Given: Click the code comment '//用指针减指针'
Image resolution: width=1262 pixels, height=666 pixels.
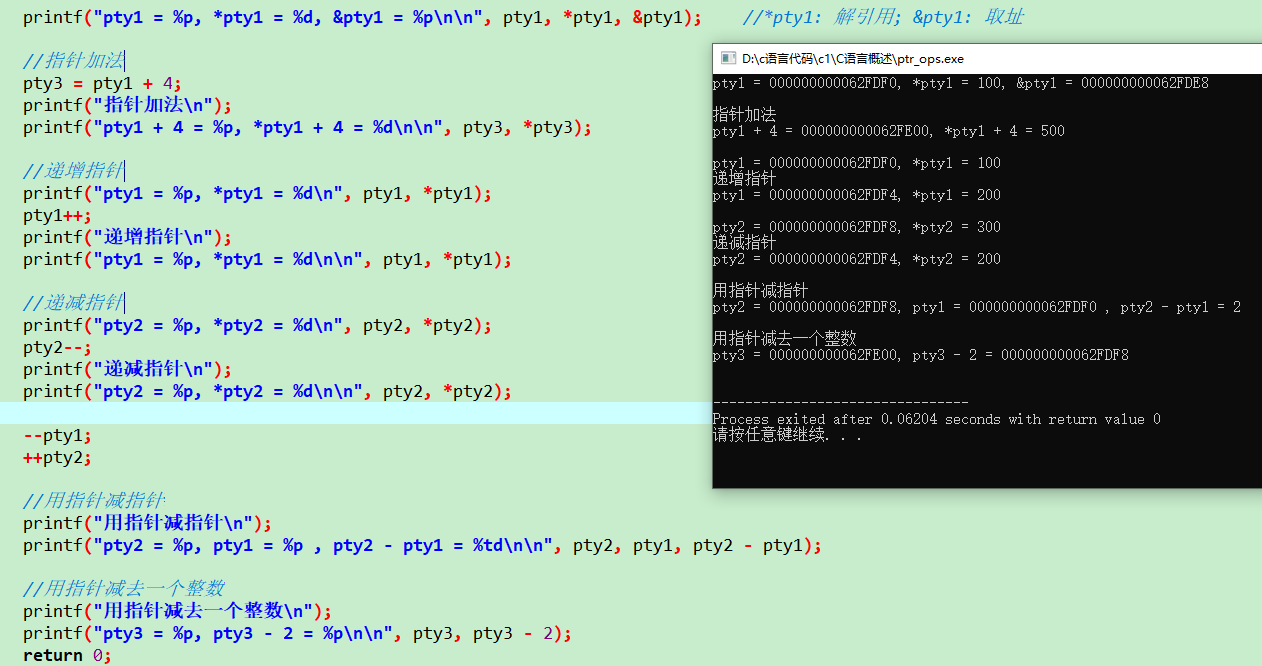Looking at the screenshot, I should [x=94, y=501].
